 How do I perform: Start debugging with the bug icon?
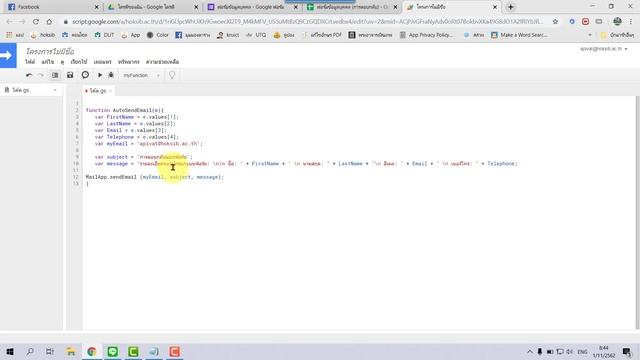111,75
